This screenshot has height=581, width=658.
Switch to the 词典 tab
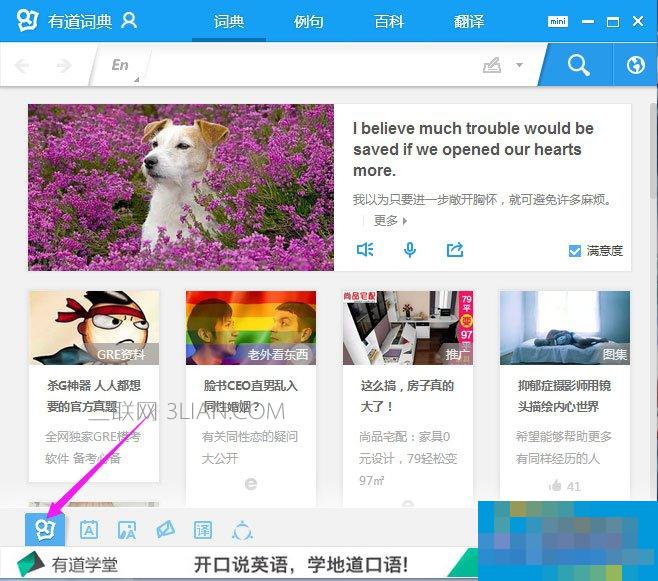coord(229,21)
